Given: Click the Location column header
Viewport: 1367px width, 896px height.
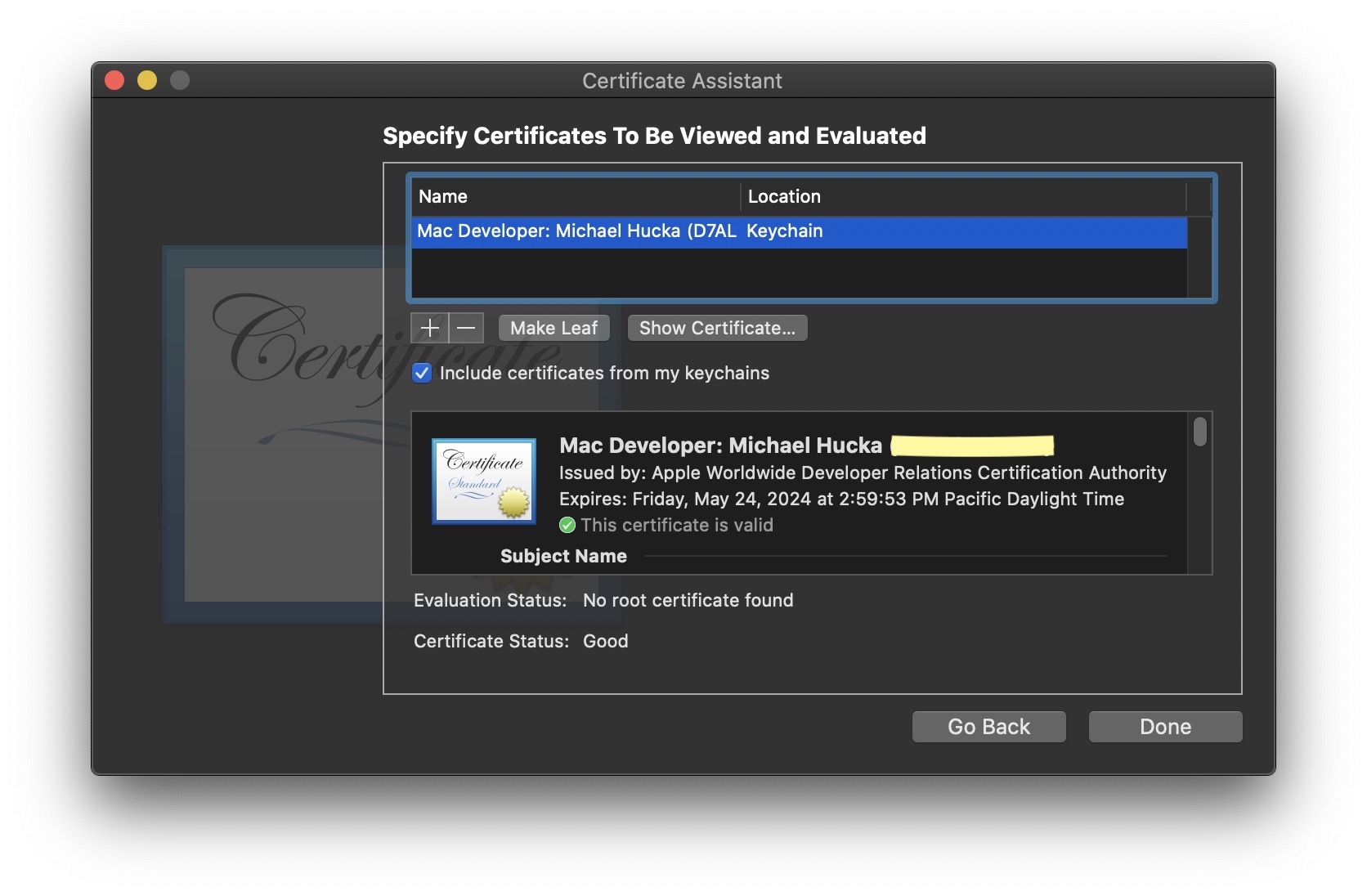Looking at the screenshot, I should pos(963,196).
